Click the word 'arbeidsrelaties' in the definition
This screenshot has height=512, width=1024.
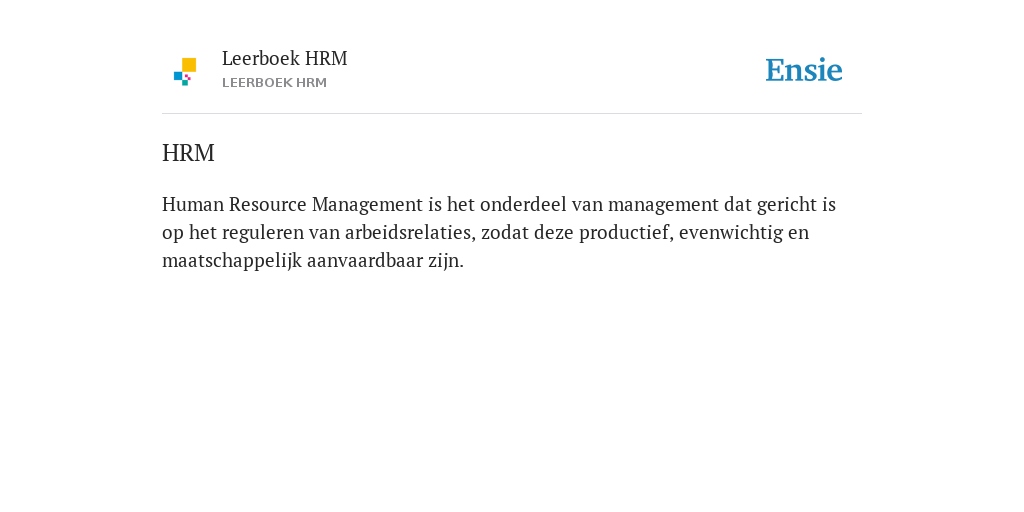point(410,233)
